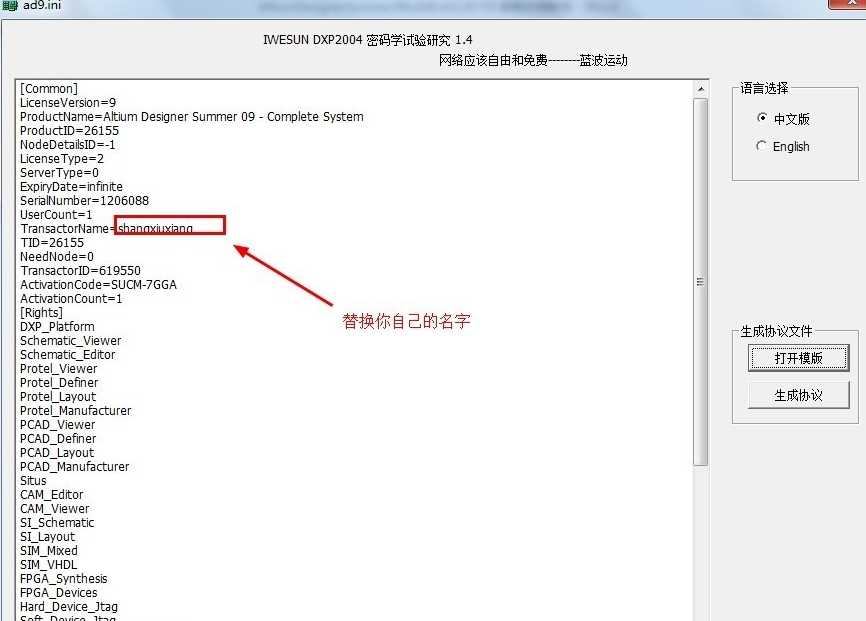Click the FPGA_Devices entry
This screenshot has height=621, width=866.
(59, 593)
